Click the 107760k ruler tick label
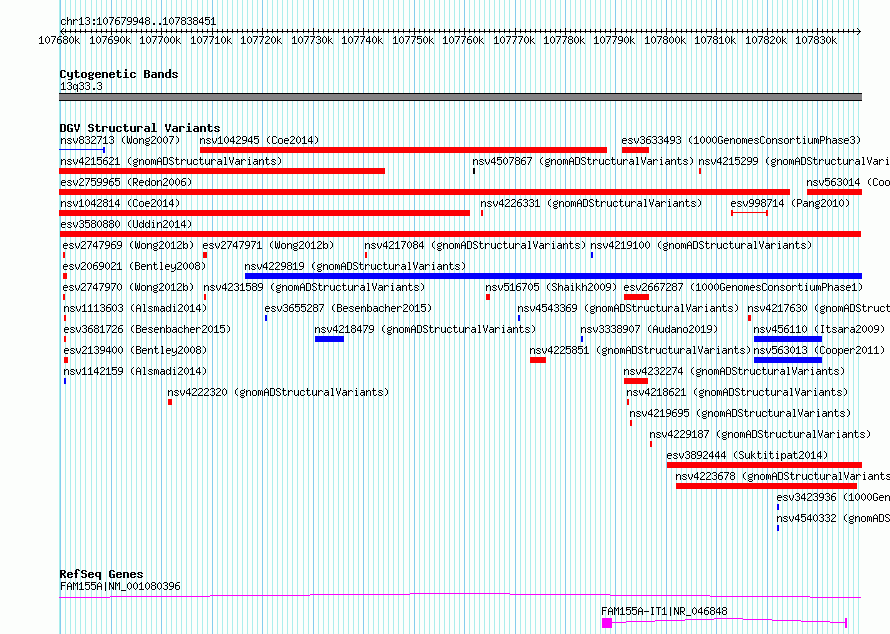 coord(463,40)
